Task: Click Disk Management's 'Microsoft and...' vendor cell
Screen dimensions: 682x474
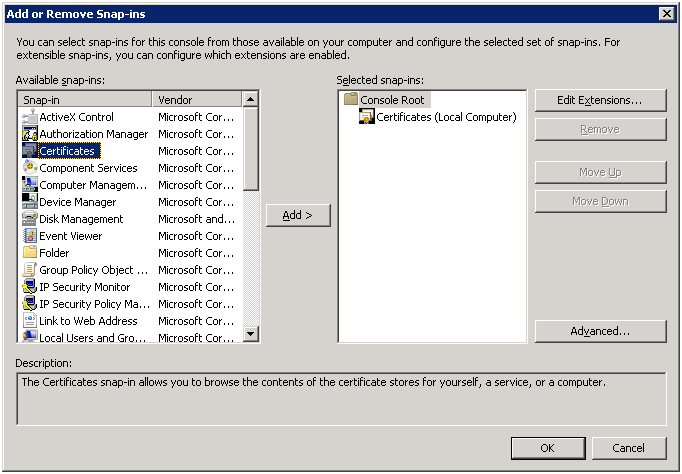Action: coord(196,219)
